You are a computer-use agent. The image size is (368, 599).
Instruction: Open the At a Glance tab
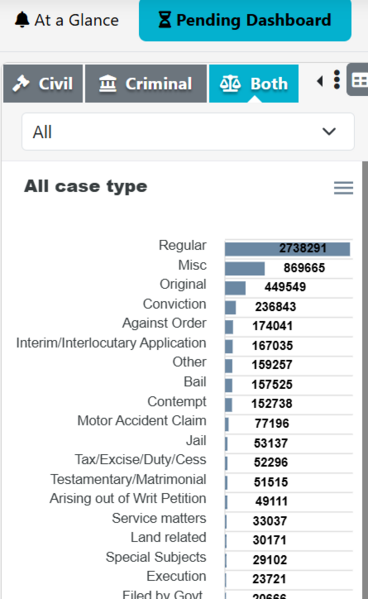pyautogui.click(x=66, y=20)
